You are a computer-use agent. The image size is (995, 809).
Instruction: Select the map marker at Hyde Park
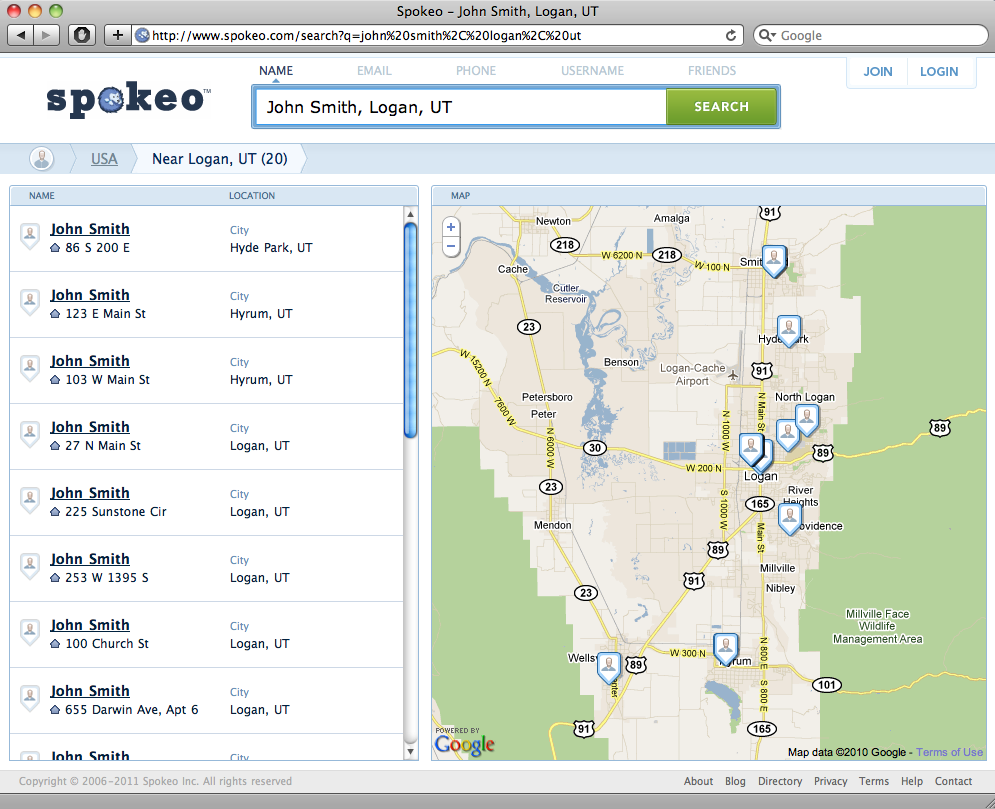point(789,331)
